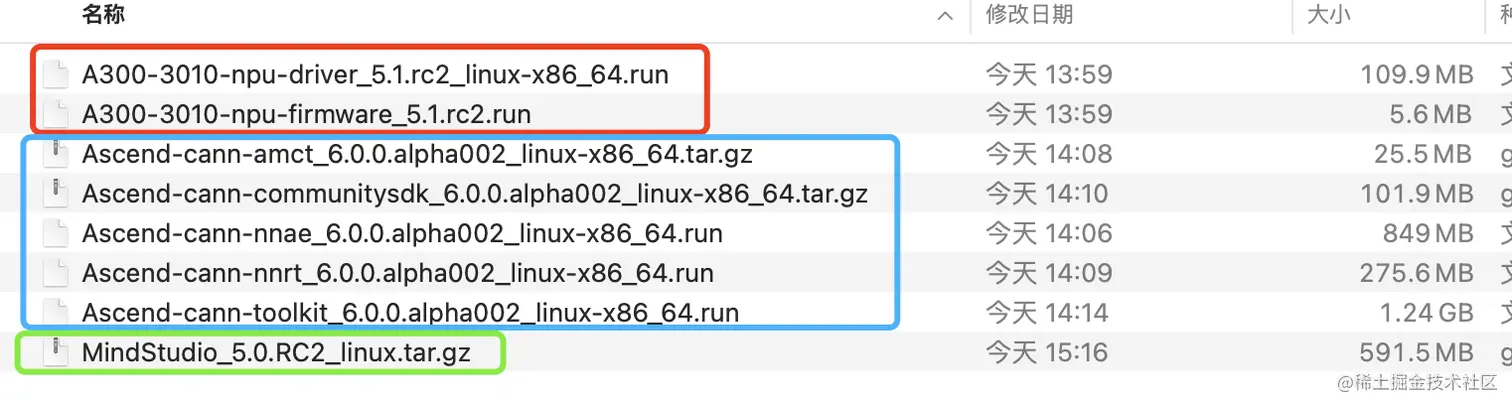
Task: Click the Ascend-cann-amct archive icon
Action: pyautogui.click(x=58, y=154)
